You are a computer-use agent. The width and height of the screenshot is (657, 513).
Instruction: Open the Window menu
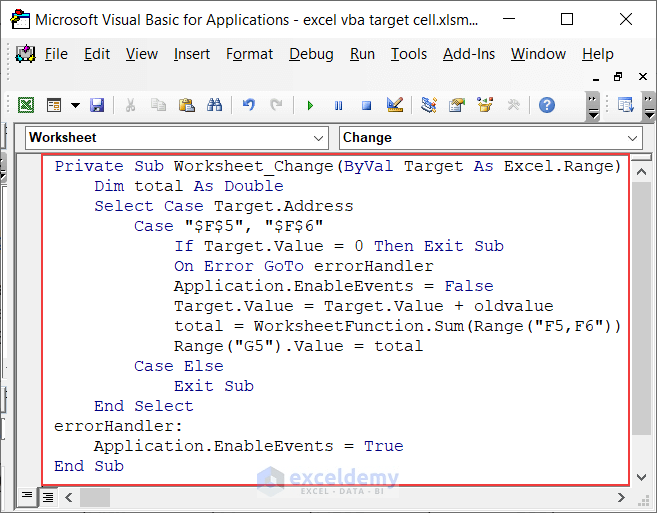[538, 54]
